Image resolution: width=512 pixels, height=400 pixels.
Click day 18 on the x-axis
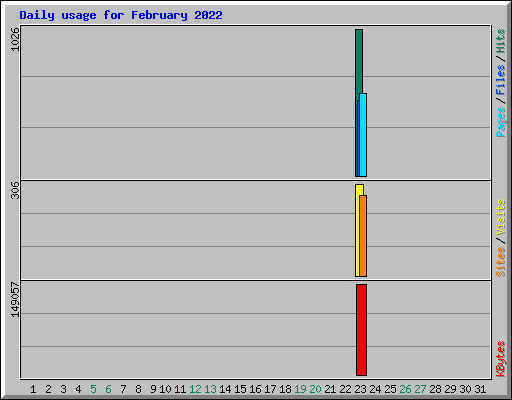tap(285, 389)
